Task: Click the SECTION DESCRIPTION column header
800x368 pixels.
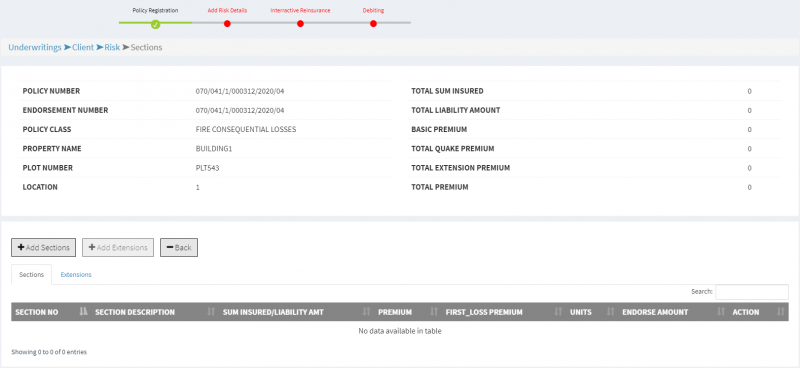Action: click(135, 312)
